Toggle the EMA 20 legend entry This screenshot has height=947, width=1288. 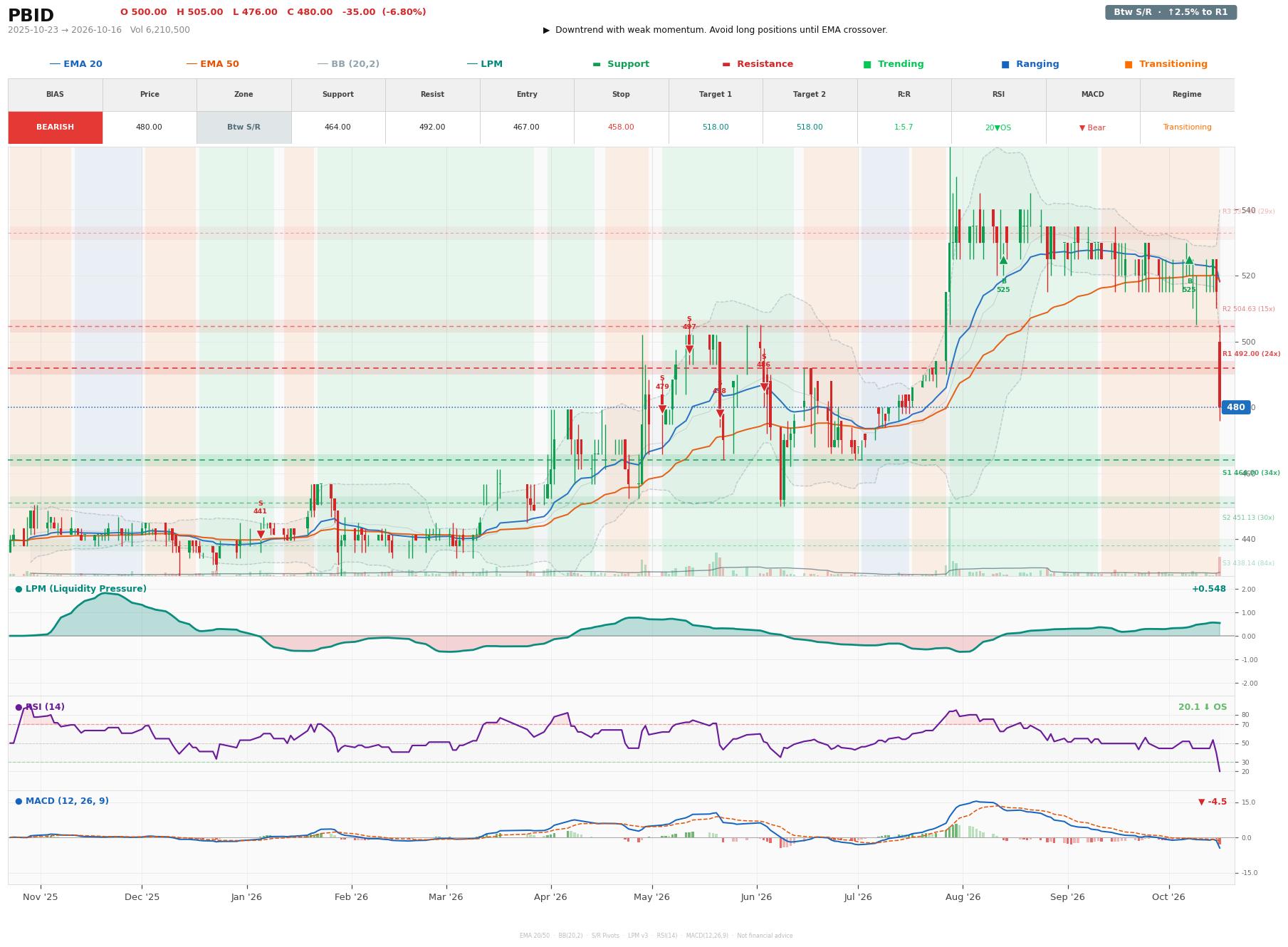pyautogui.click(x=75, y=64)
